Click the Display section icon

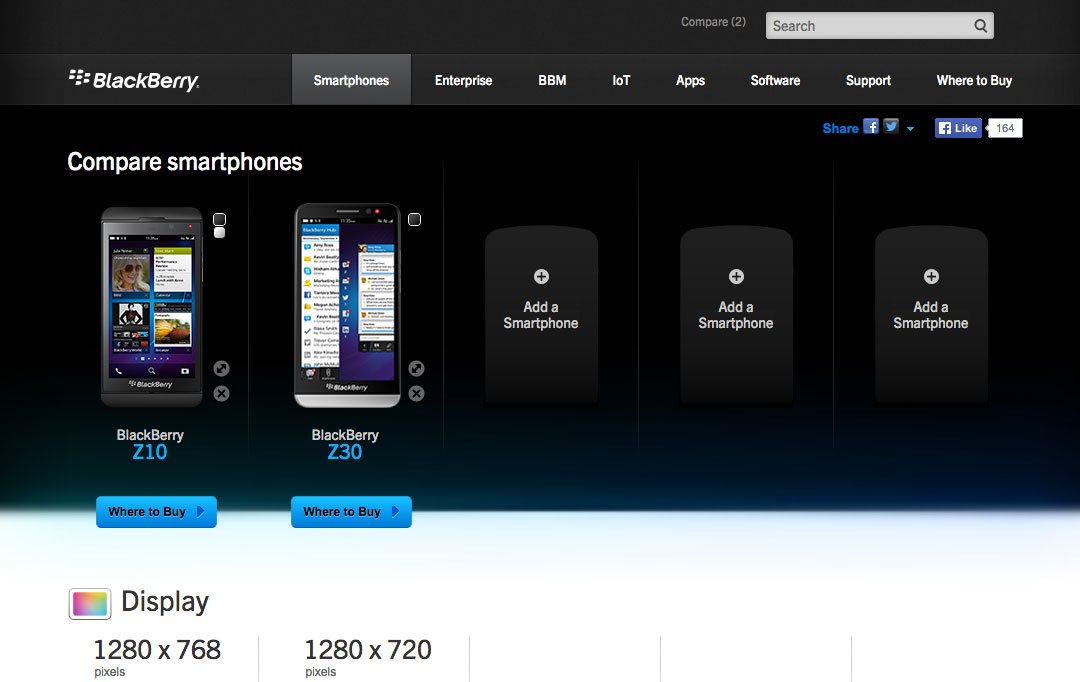(x=90, y=603)
